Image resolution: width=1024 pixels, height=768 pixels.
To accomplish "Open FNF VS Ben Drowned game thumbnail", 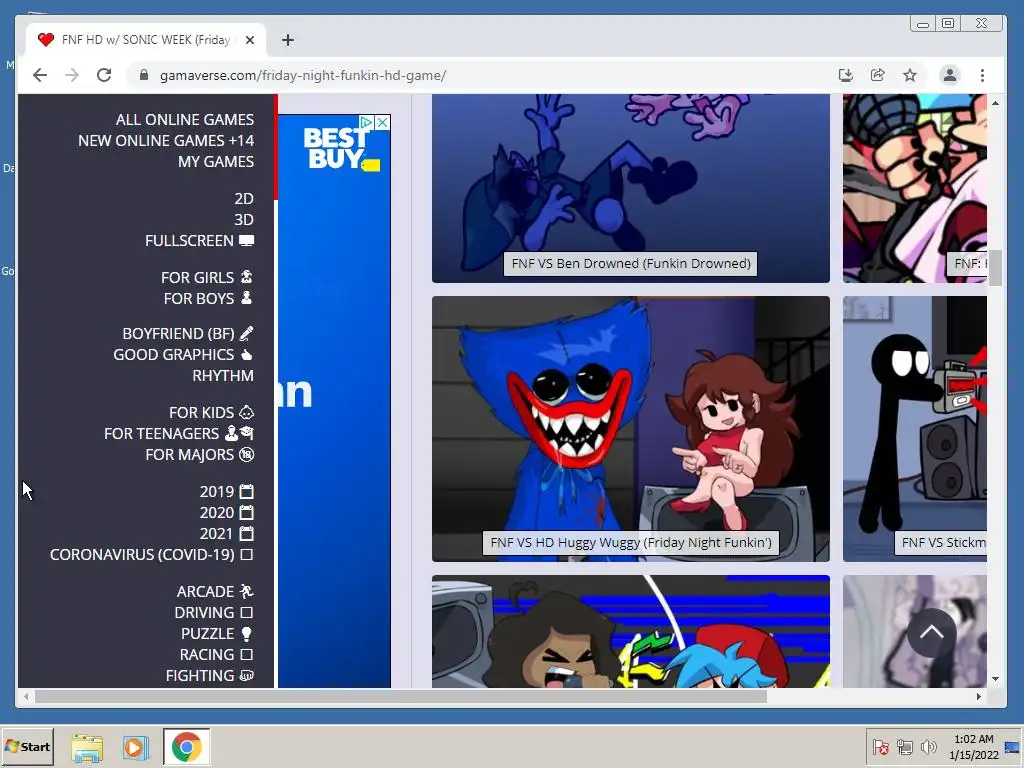I will tap(631, 188).
